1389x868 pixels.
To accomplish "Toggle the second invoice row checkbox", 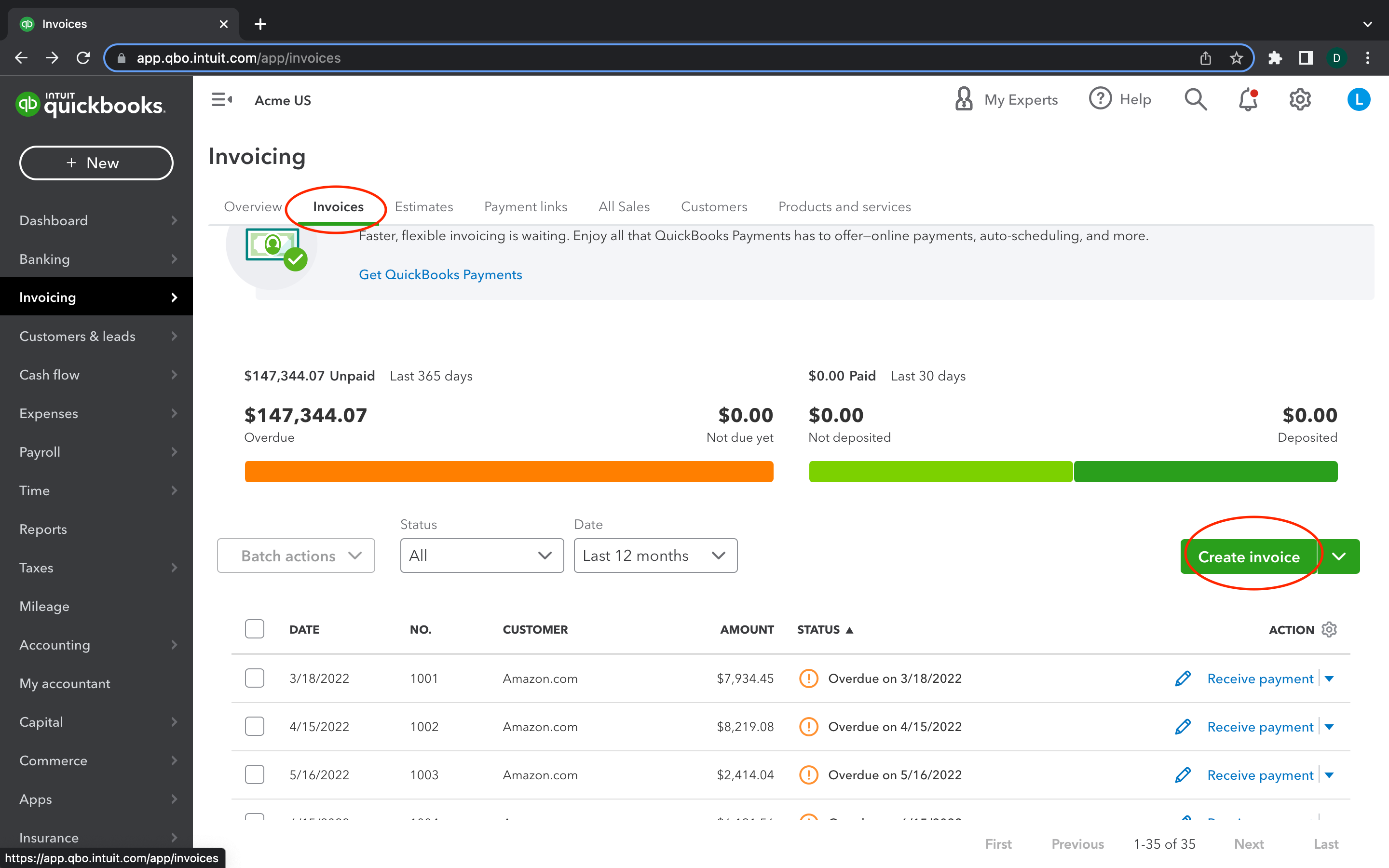I will [x=254, y=726].
